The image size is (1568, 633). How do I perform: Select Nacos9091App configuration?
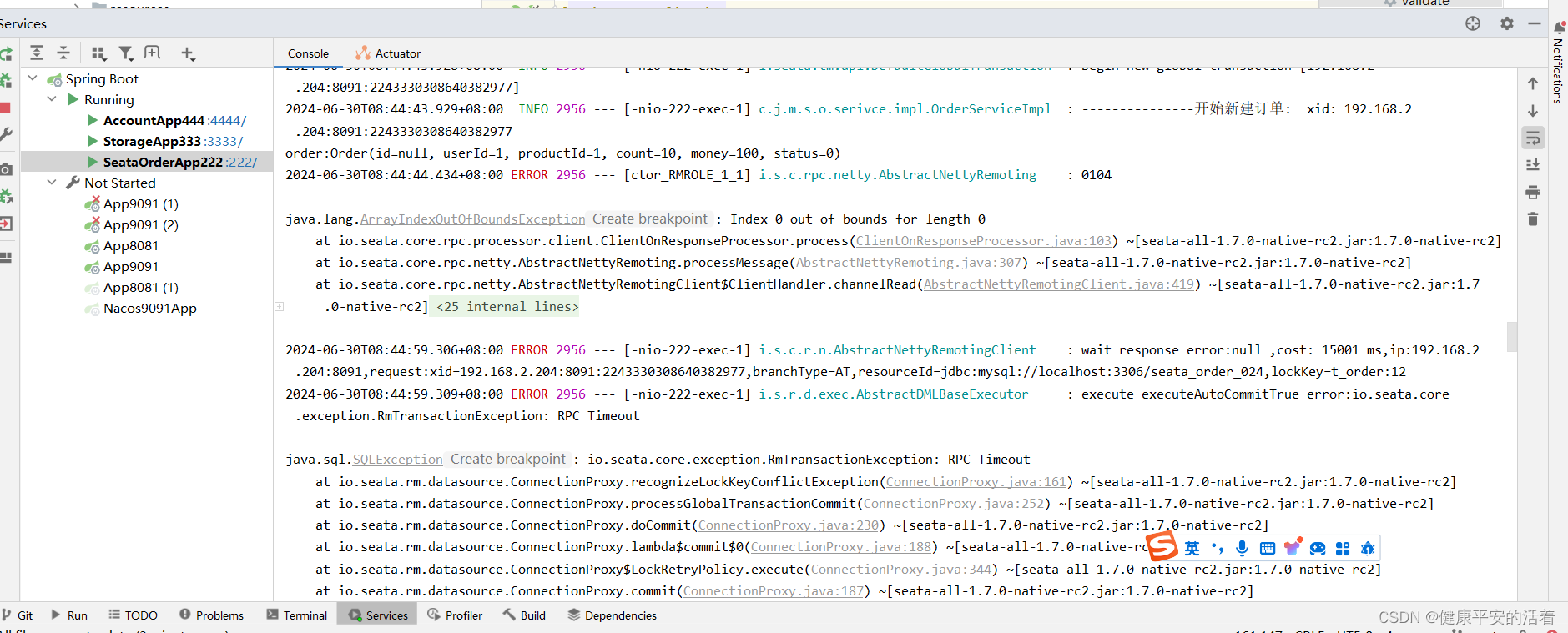pyautogui.click(x=150, y=308)
